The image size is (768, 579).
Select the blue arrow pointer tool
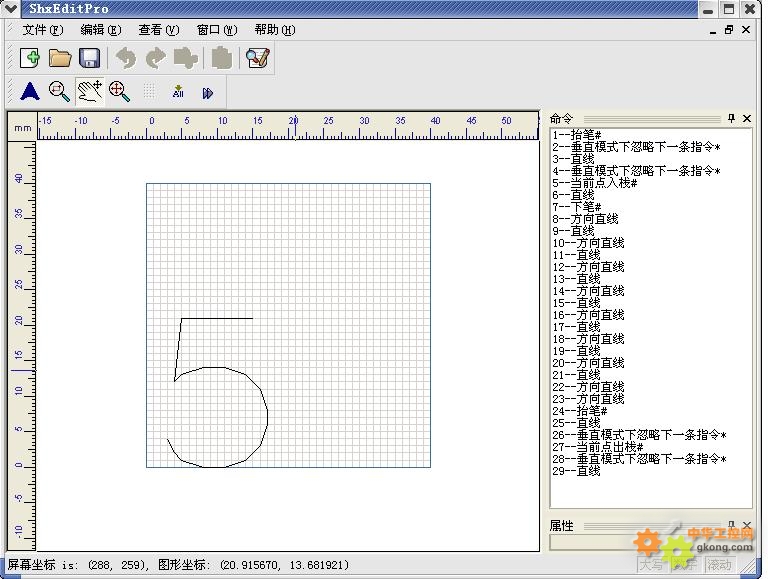[30, 91]
